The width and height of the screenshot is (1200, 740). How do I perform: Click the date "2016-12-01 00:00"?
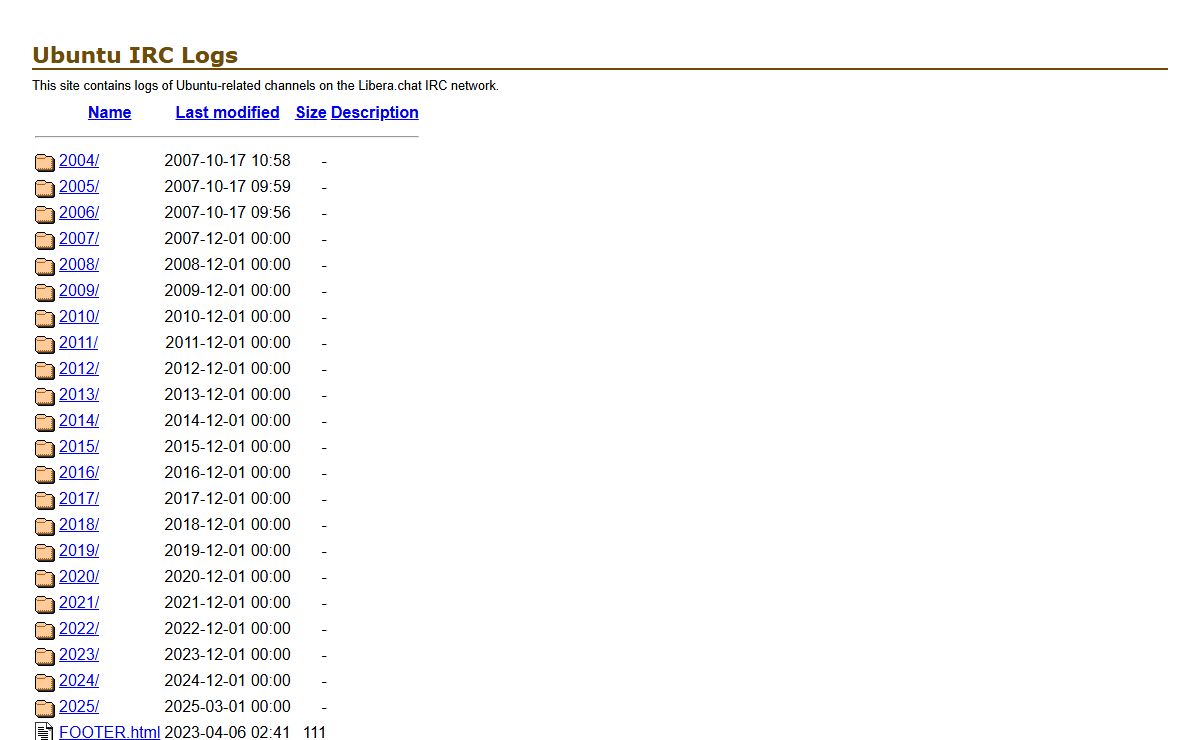[x=228, y=473]
